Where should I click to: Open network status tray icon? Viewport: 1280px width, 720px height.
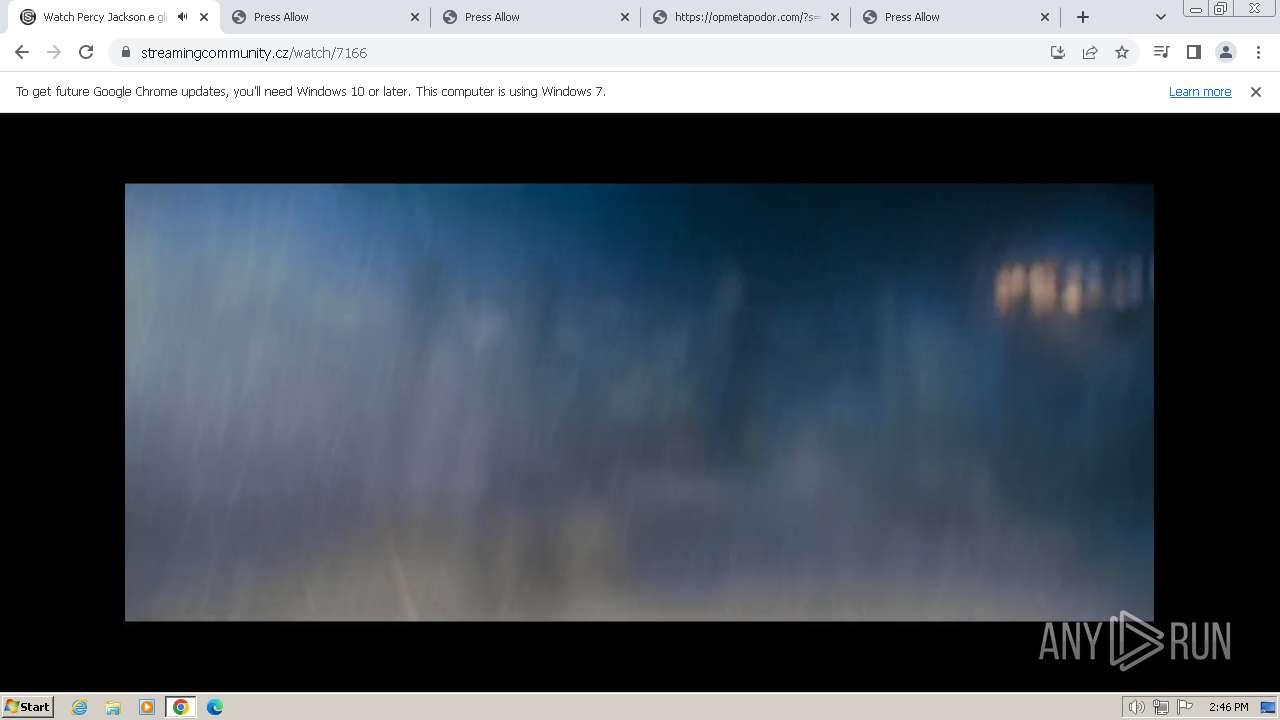(1161, 707)
